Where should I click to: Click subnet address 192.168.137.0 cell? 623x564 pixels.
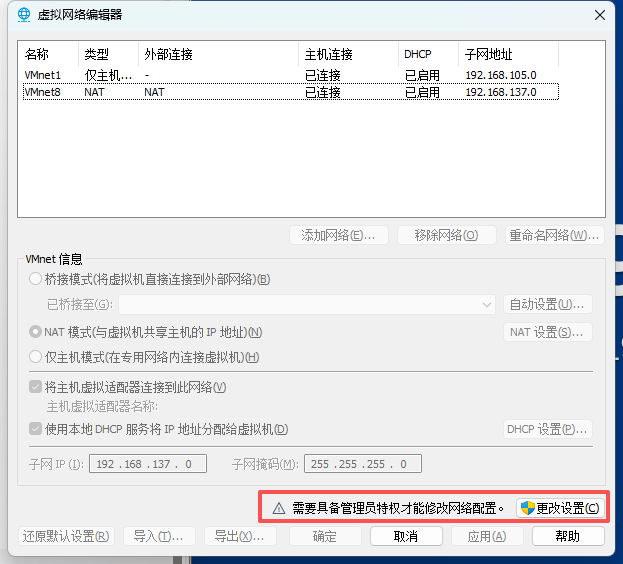501,92
